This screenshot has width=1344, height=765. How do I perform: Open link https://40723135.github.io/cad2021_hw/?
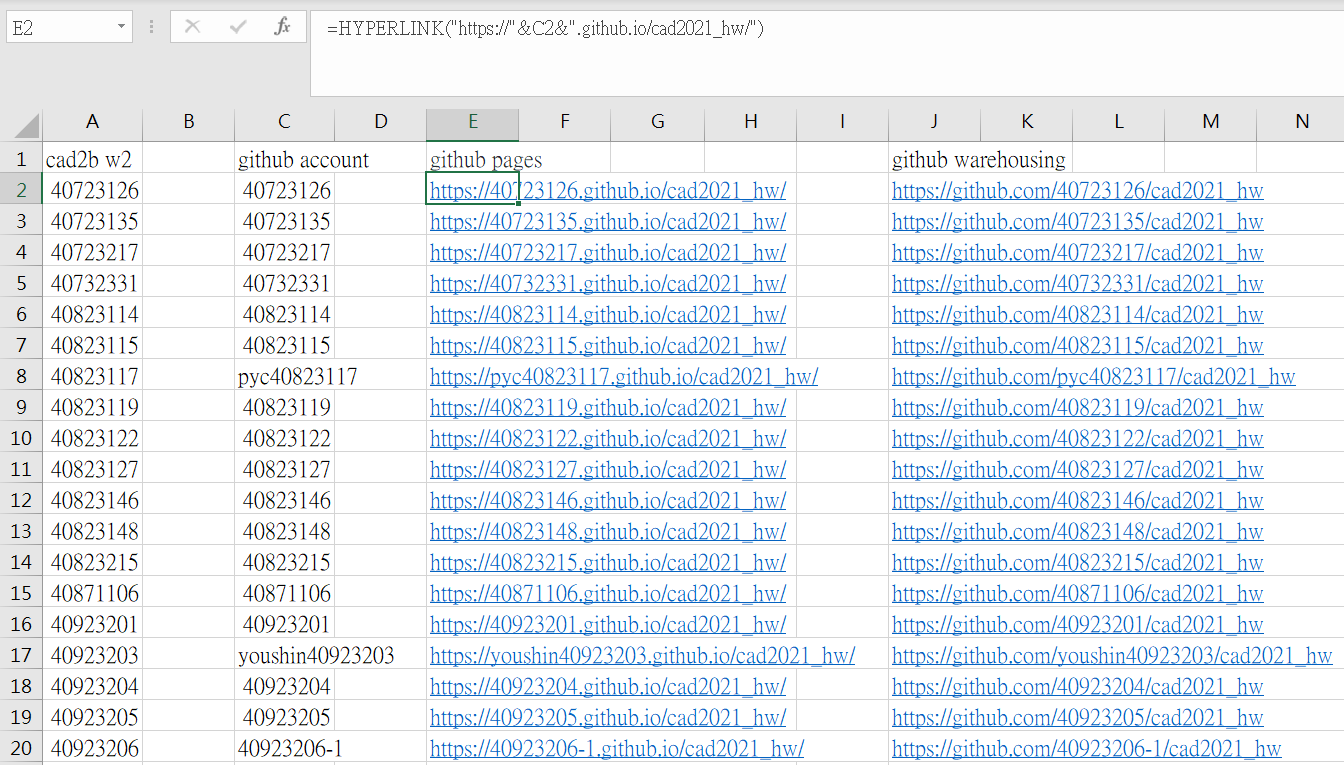pos(608,221)
